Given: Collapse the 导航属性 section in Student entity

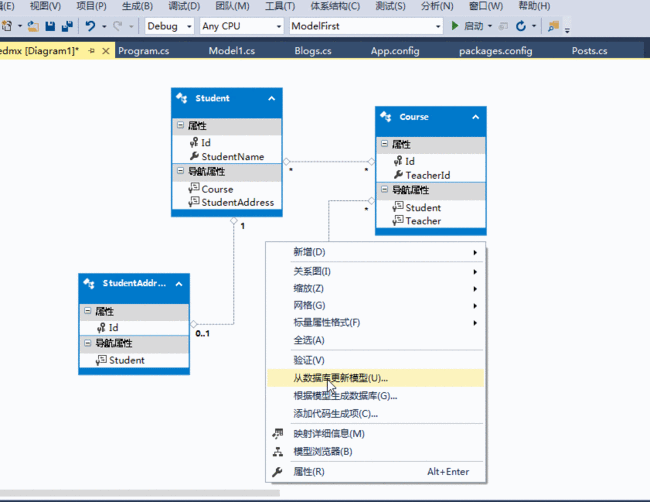Looking at the screenshot, I should point(180,170).
